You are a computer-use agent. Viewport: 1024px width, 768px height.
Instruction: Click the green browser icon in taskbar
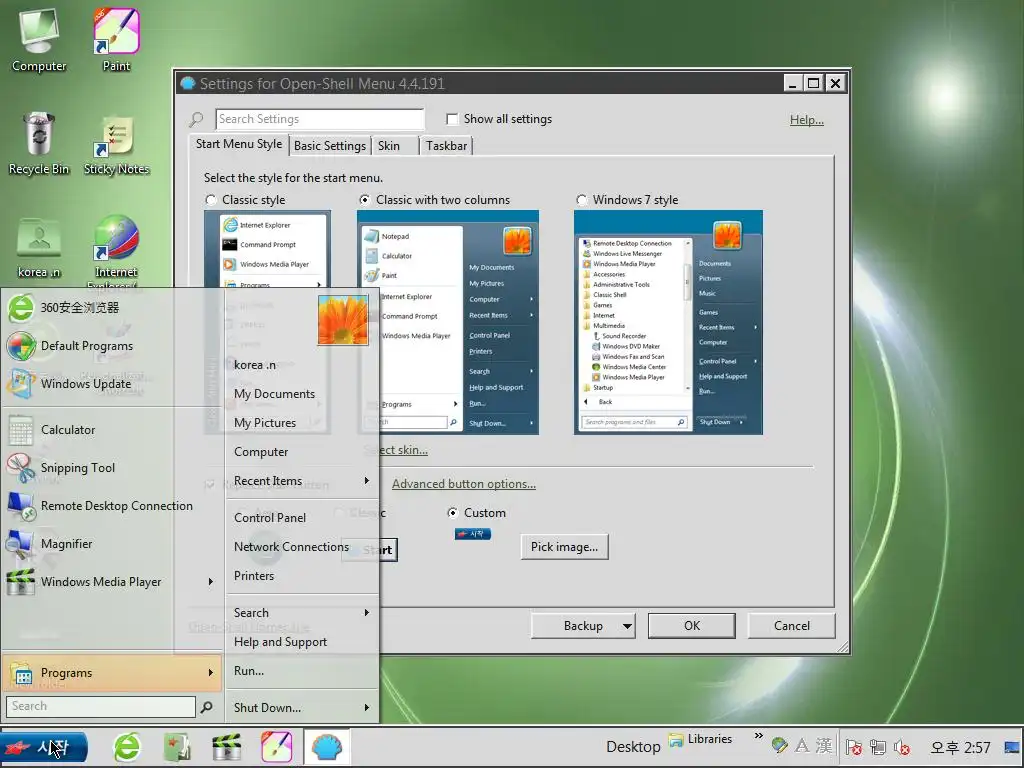coord(127,746)
